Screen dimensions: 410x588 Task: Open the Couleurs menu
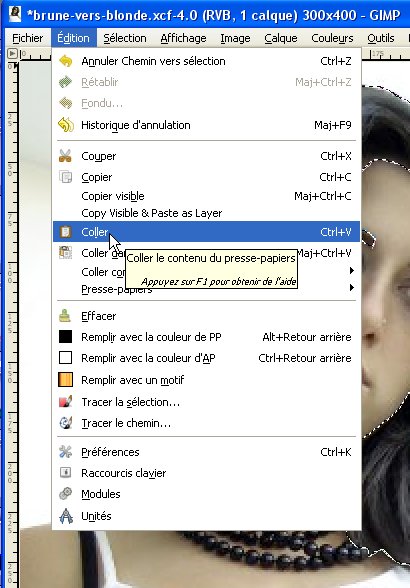(x=332, y=38)
